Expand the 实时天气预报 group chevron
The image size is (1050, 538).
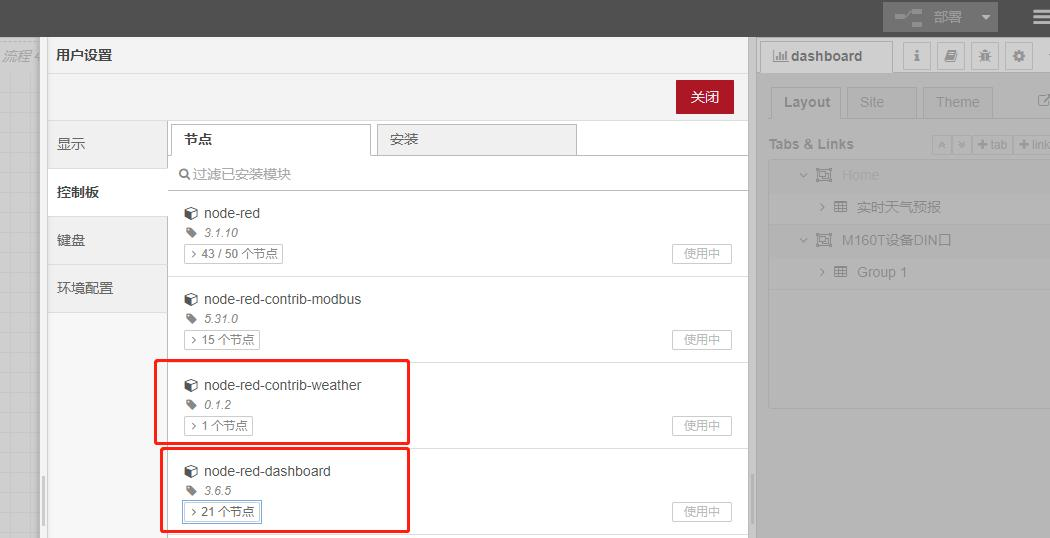[x=822, y=207]
